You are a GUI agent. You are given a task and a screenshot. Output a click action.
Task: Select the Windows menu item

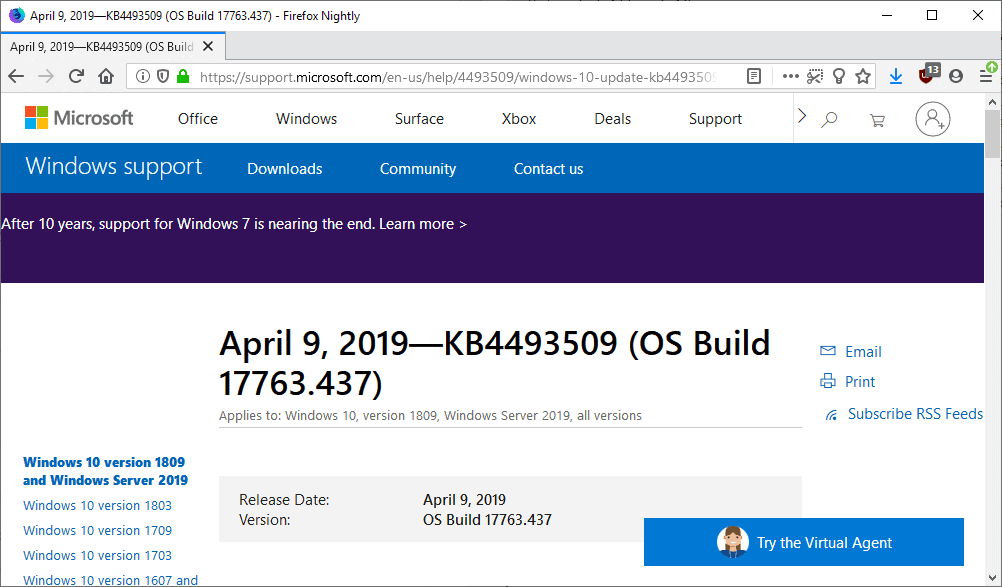[305, 118]
